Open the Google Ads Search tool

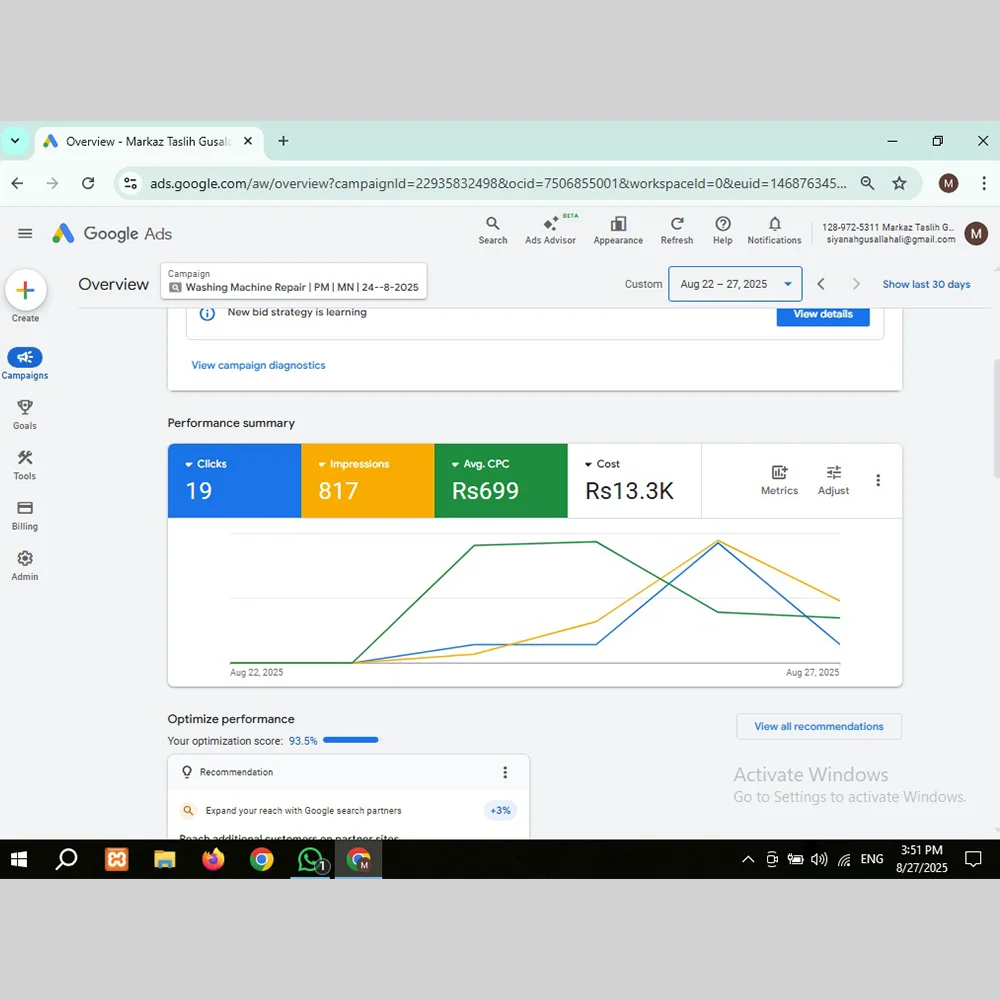492,230
